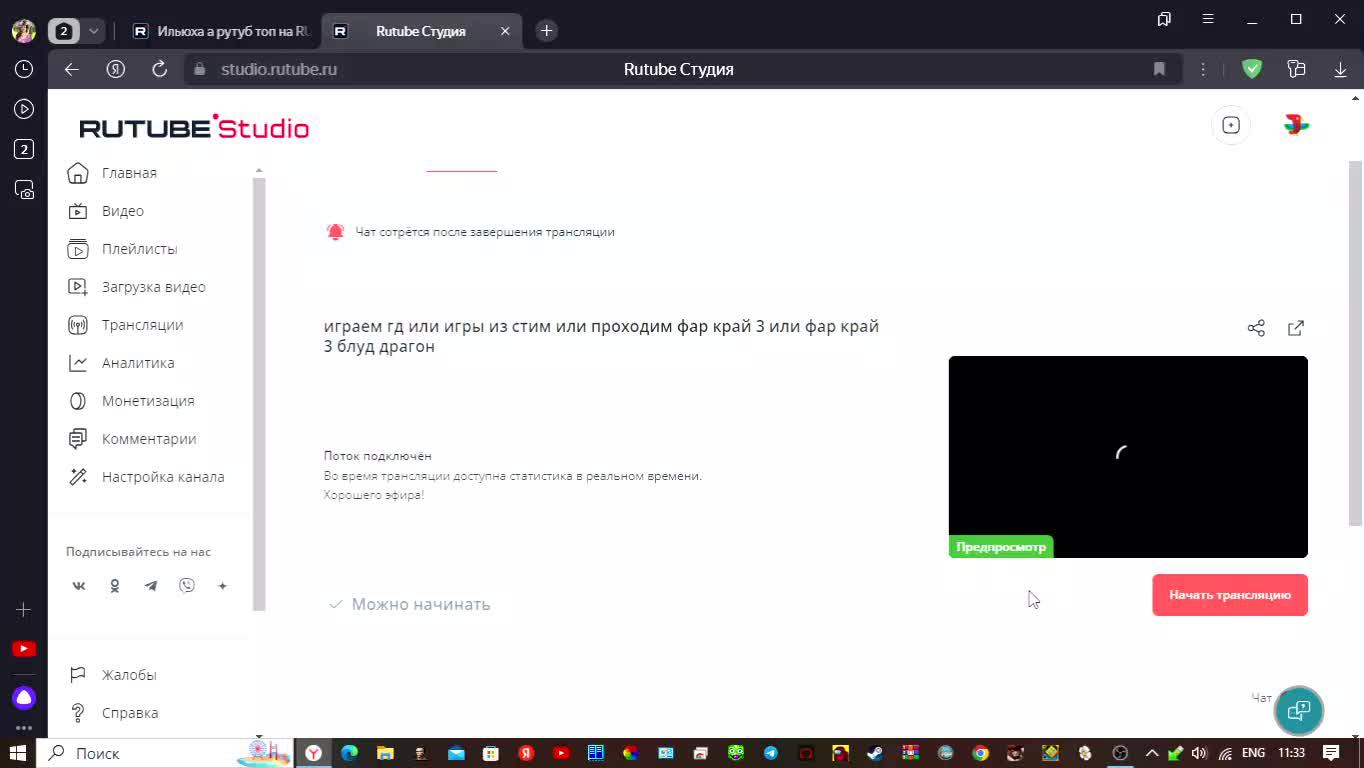
Task: Open YouTube shortcut in browser side panel
Action: pos(24,649)
